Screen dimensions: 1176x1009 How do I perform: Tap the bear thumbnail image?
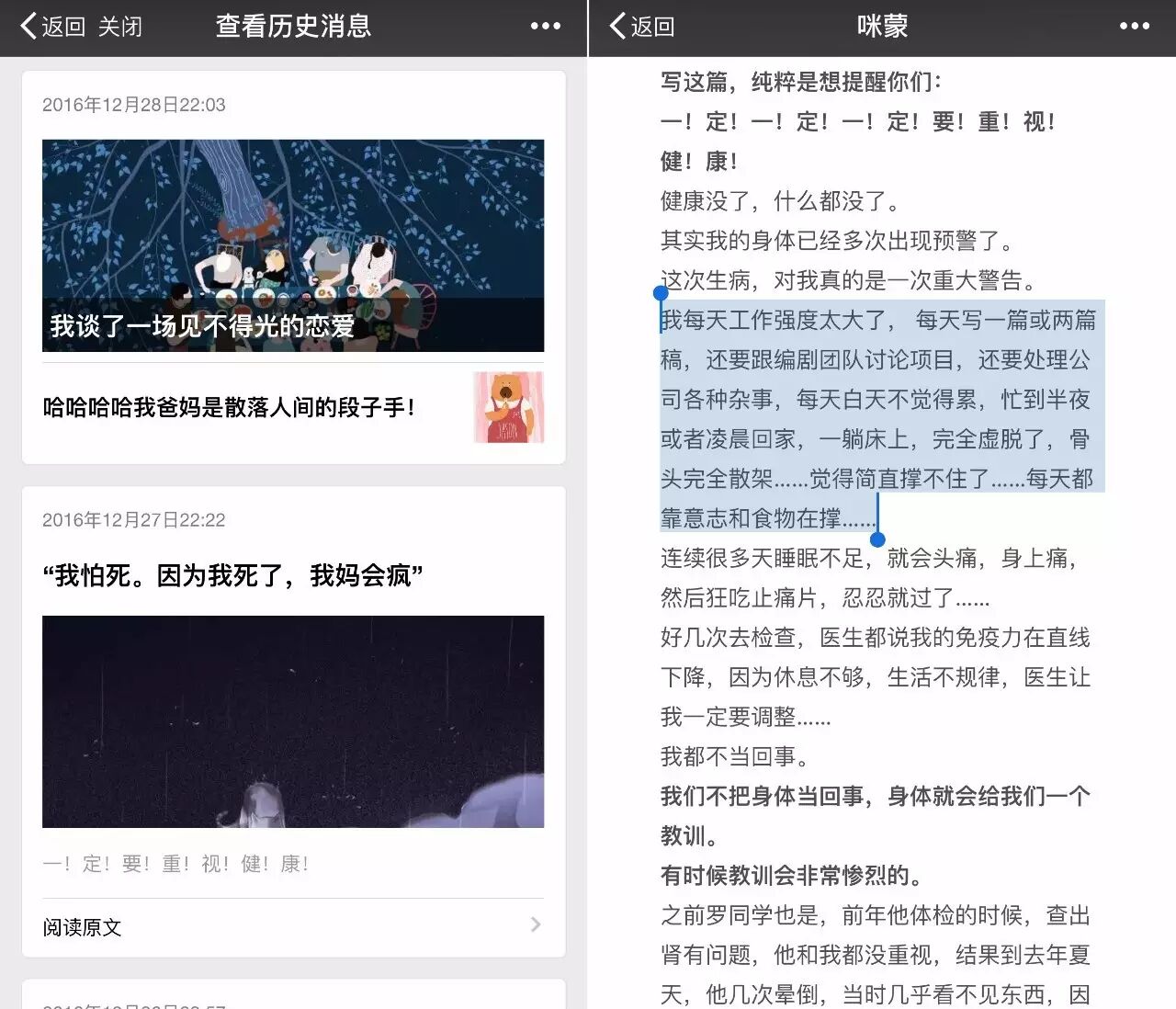pyautogui.click(x=508, y=407)
